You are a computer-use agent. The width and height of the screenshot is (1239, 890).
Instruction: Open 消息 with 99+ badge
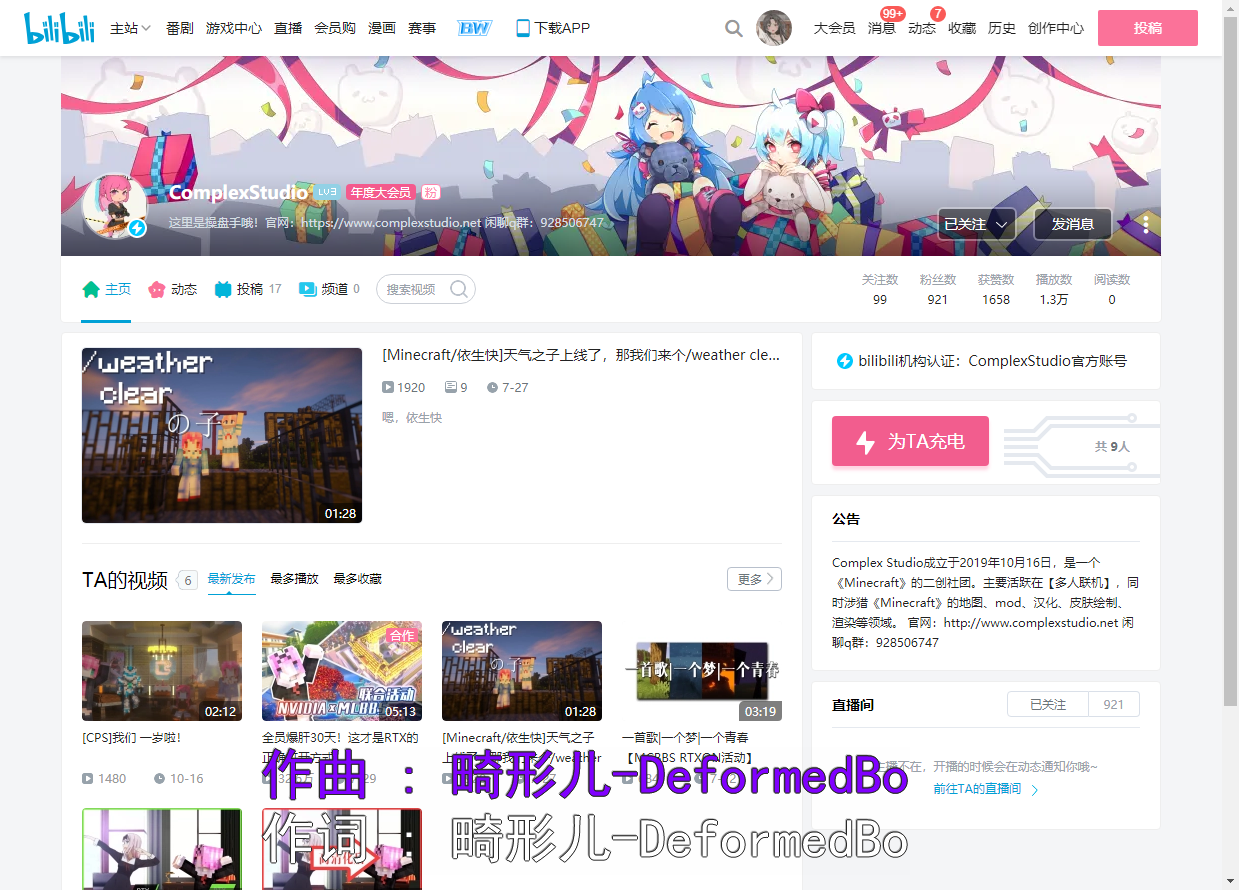point(882,28)
